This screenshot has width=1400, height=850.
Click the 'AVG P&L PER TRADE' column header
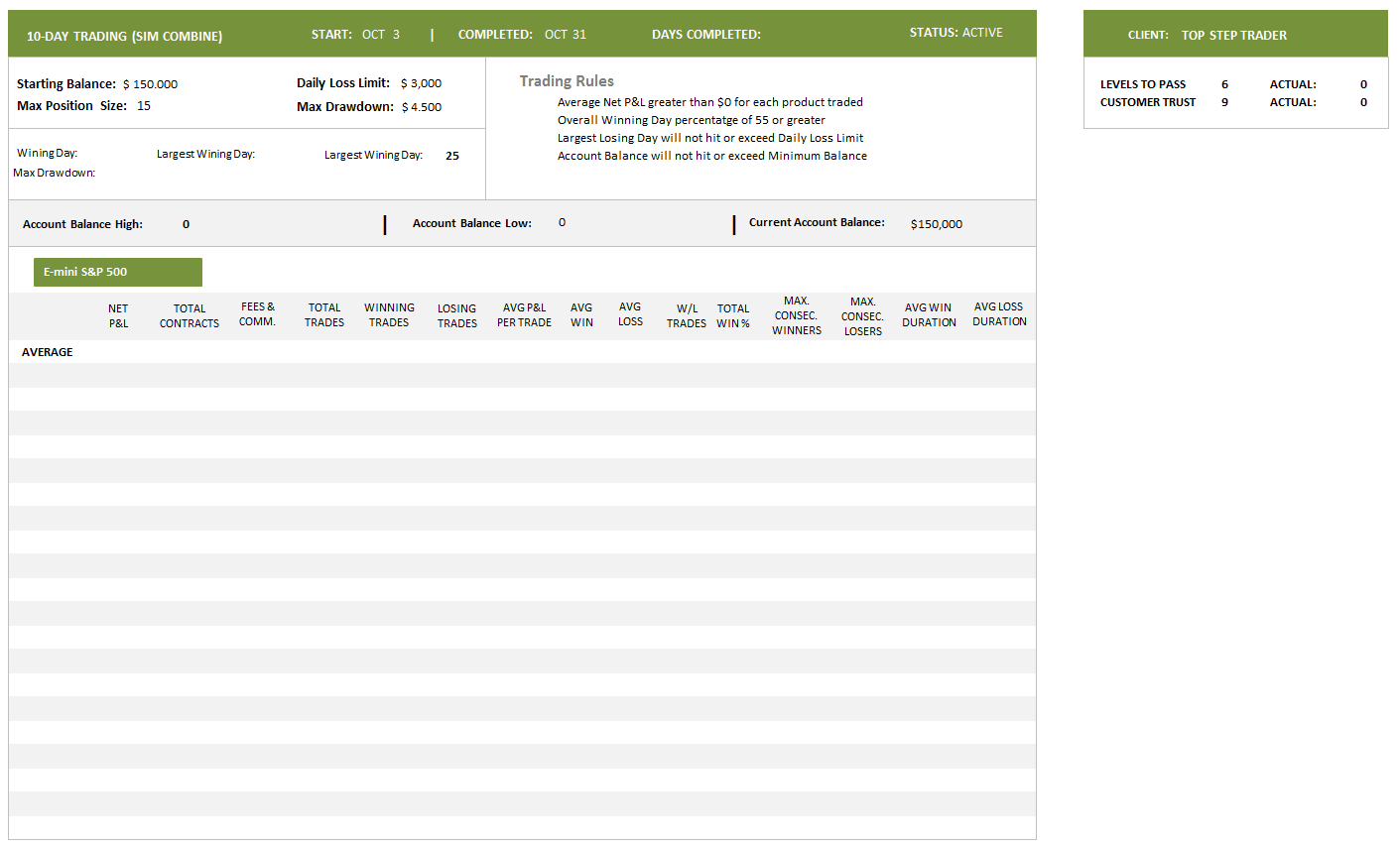tap(524, 314)
